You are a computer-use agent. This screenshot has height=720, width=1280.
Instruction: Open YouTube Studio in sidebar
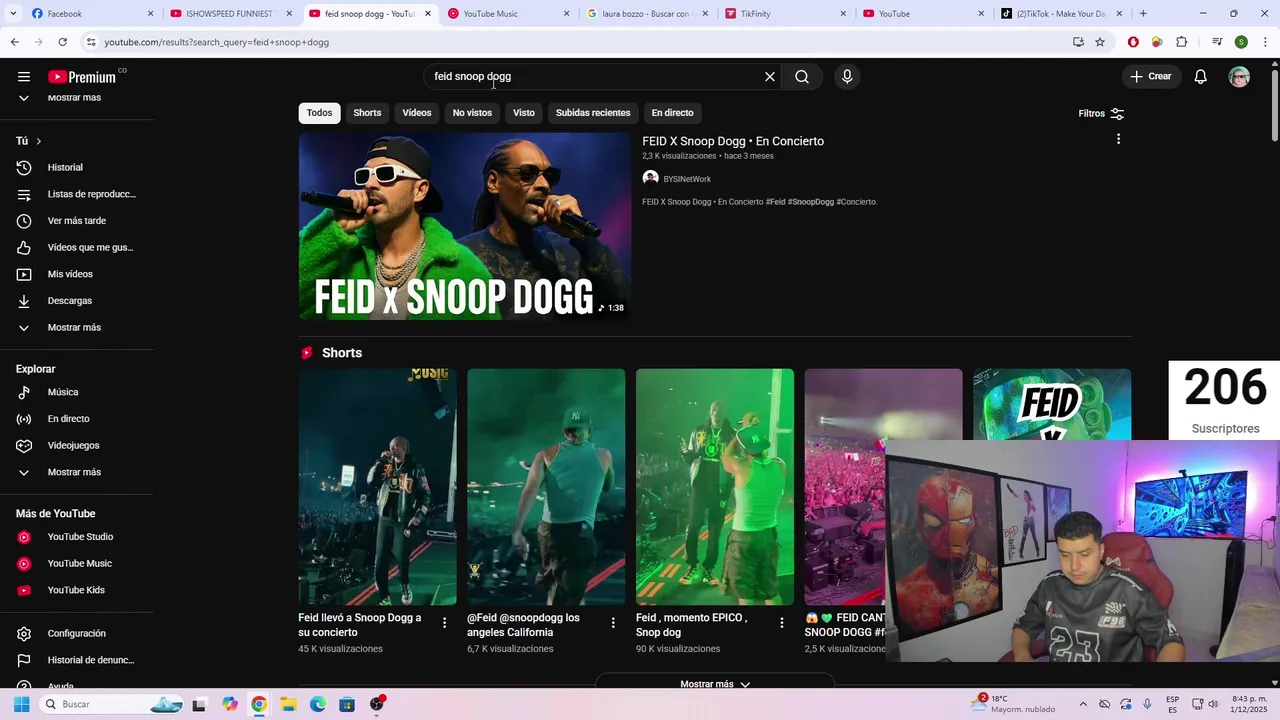pyautogui.click(x=76, y=537)
